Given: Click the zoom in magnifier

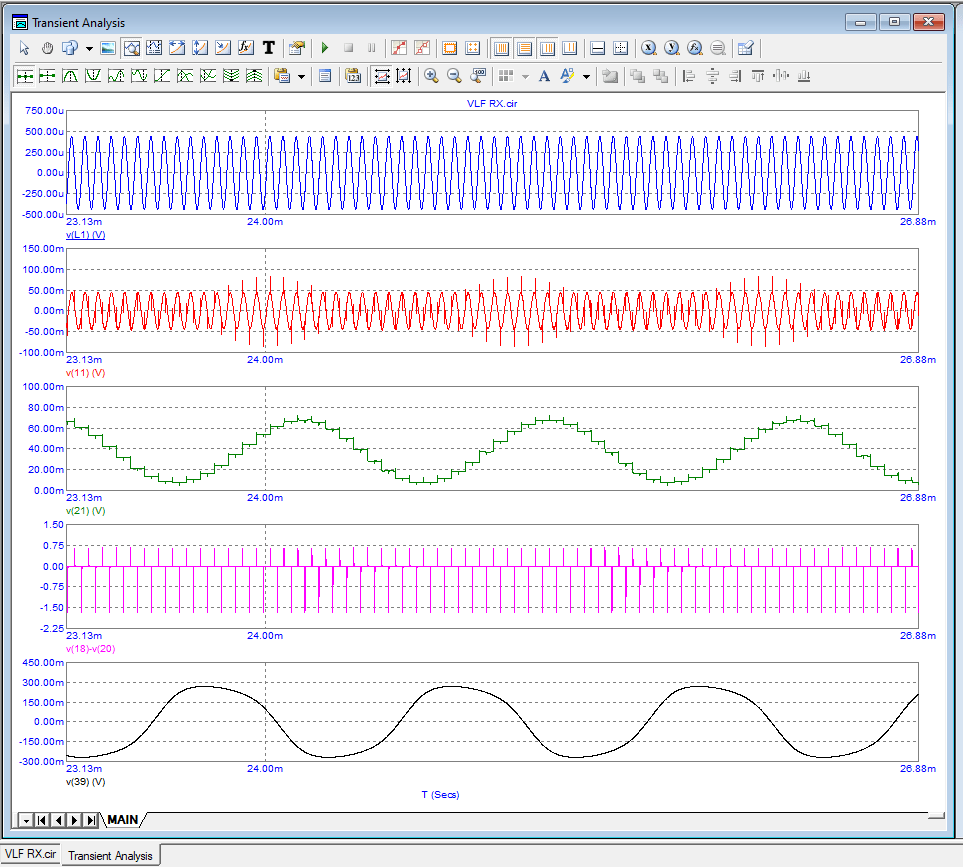Looking at the screenshot, I should (431, 76).
